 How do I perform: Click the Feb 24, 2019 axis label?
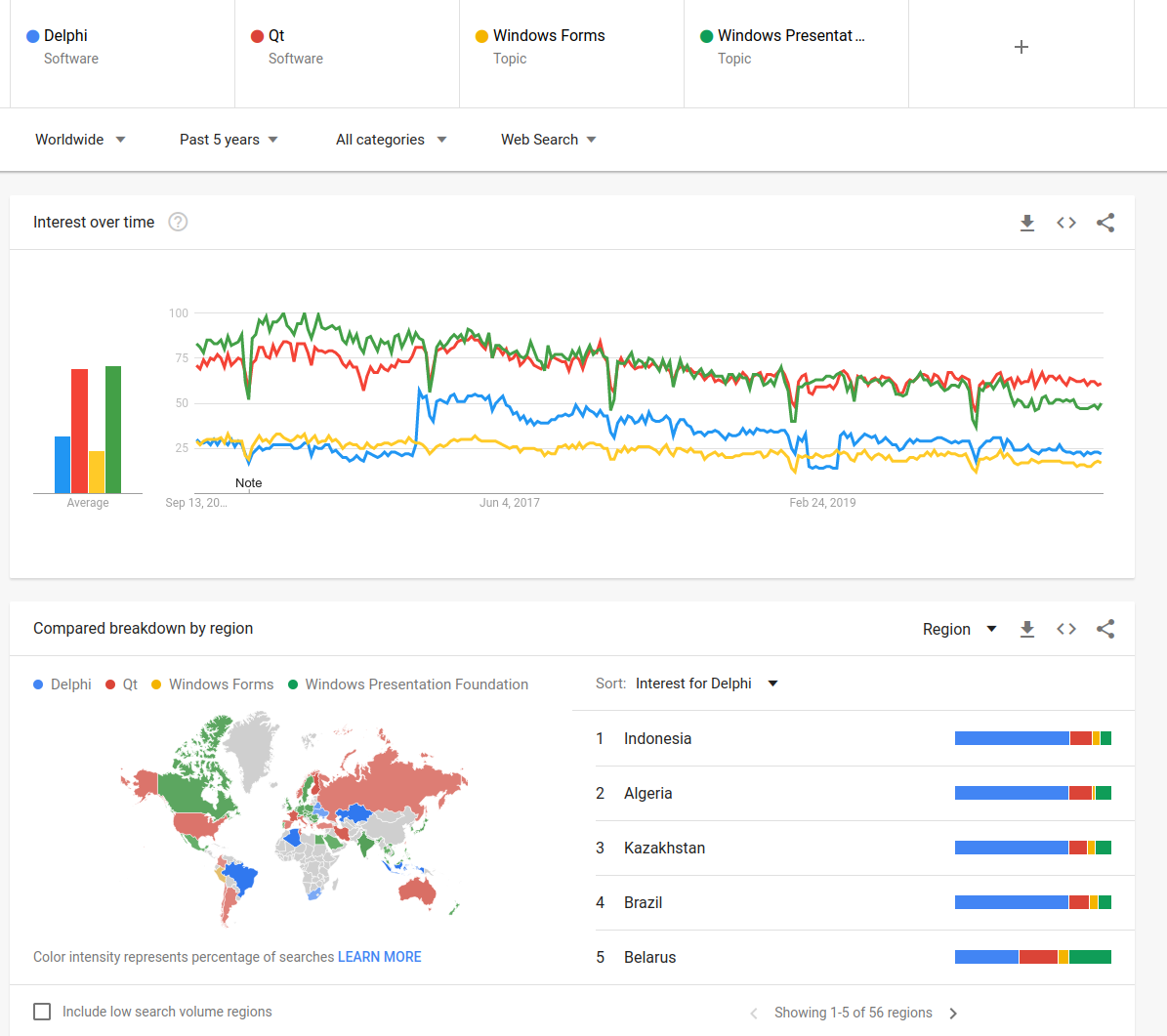tap(822, 502)
